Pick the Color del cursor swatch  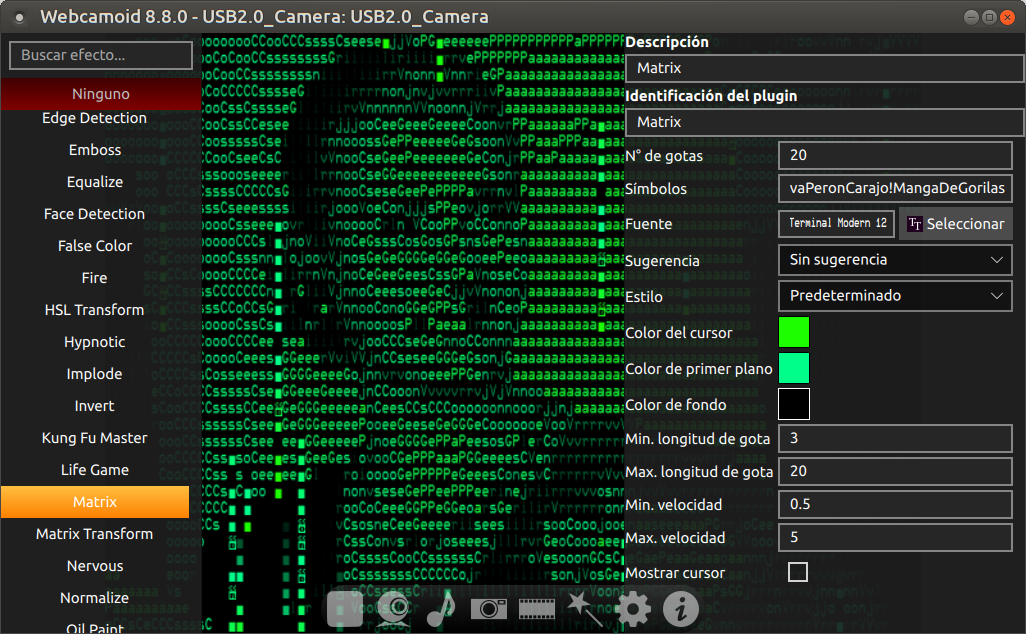coord(794,332)
